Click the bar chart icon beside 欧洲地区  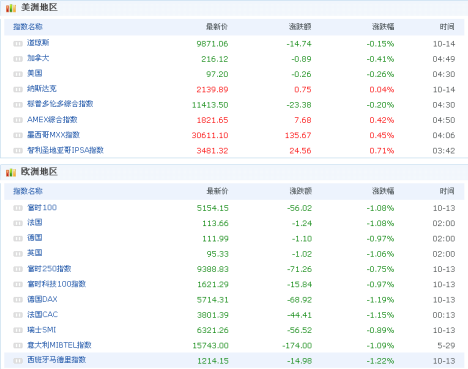click(x=11, y=172)
